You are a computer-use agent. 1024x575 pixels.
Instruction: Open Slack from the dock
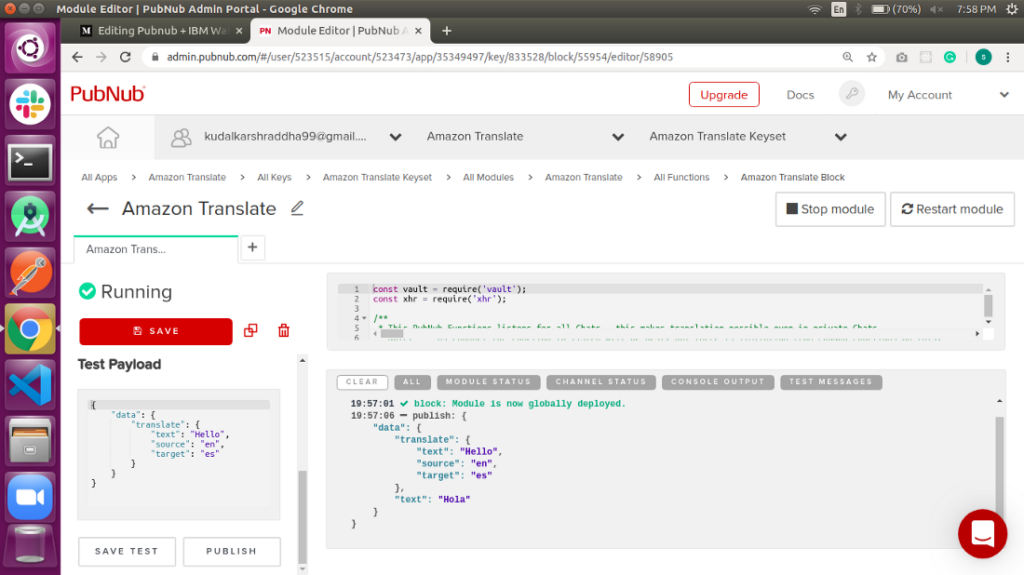click(x=30, y=104)
